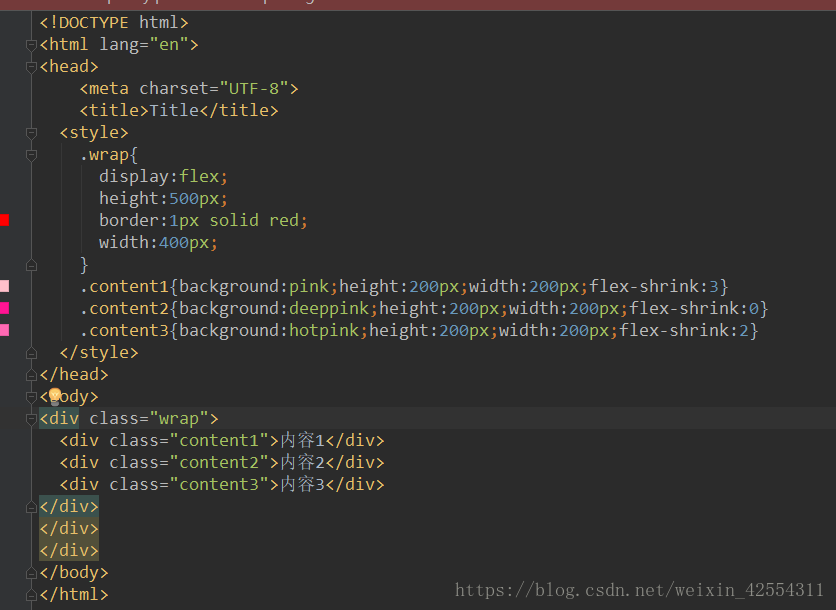
Task: Click the closing </head> tag text
Action: [x=74, y=375]
